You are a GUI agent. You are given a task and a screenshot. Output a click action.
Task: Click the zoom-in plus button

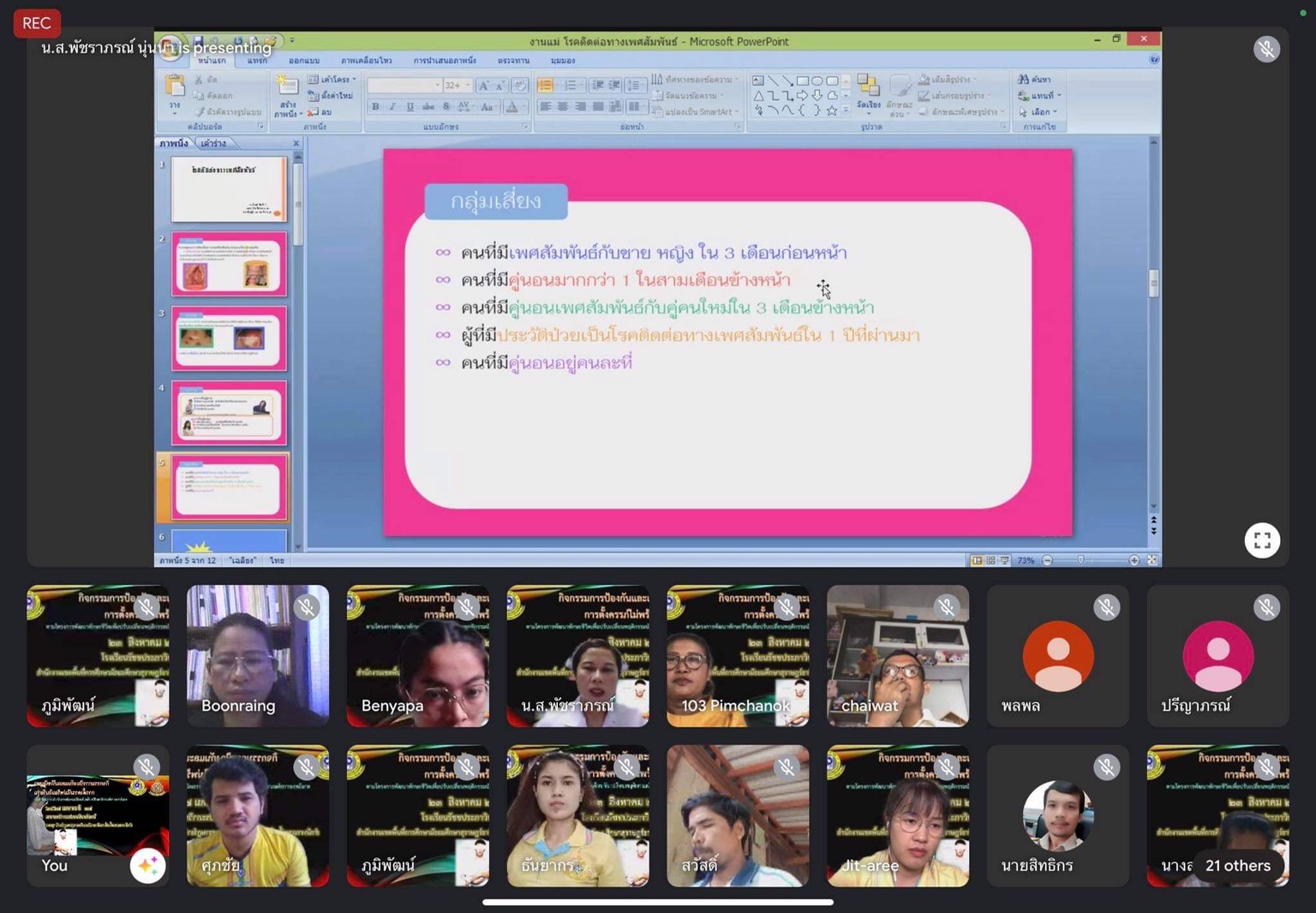tap(1134, 560)
